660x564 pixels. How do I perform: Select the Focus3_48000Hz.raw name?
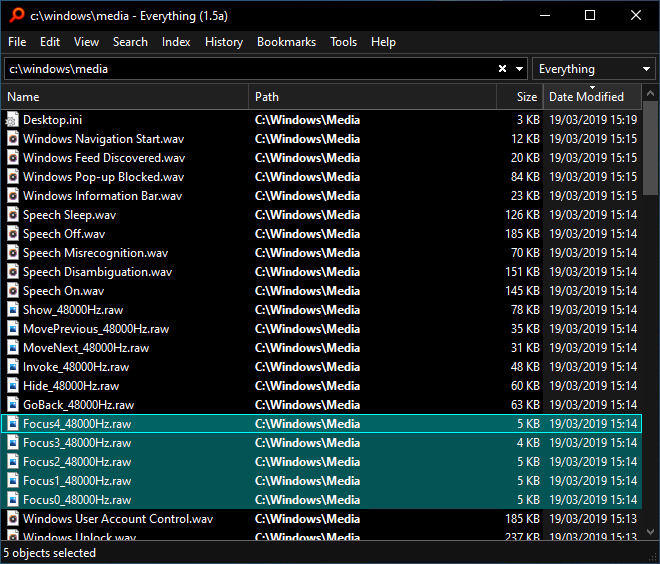coord(77,443)
